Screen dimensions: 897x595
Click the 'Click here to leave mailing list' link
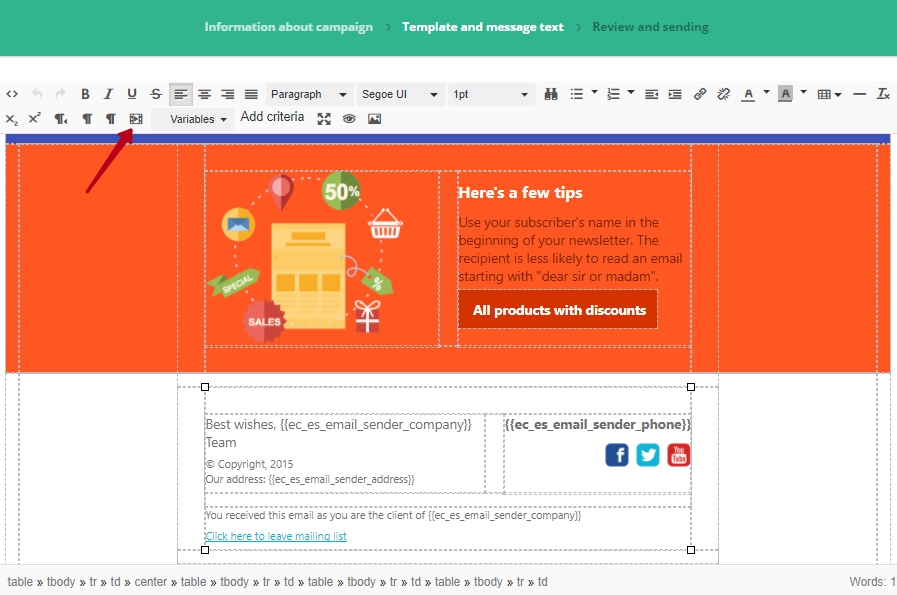[275, 536]
